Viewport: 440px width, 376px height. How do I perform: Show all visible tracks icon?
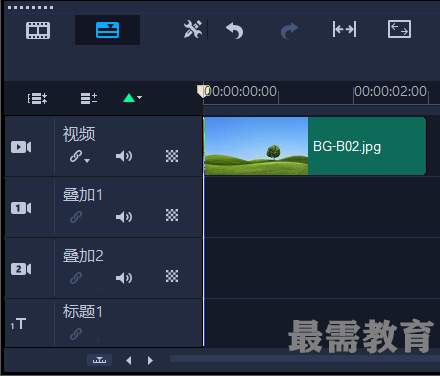click(x=37, y=98)
